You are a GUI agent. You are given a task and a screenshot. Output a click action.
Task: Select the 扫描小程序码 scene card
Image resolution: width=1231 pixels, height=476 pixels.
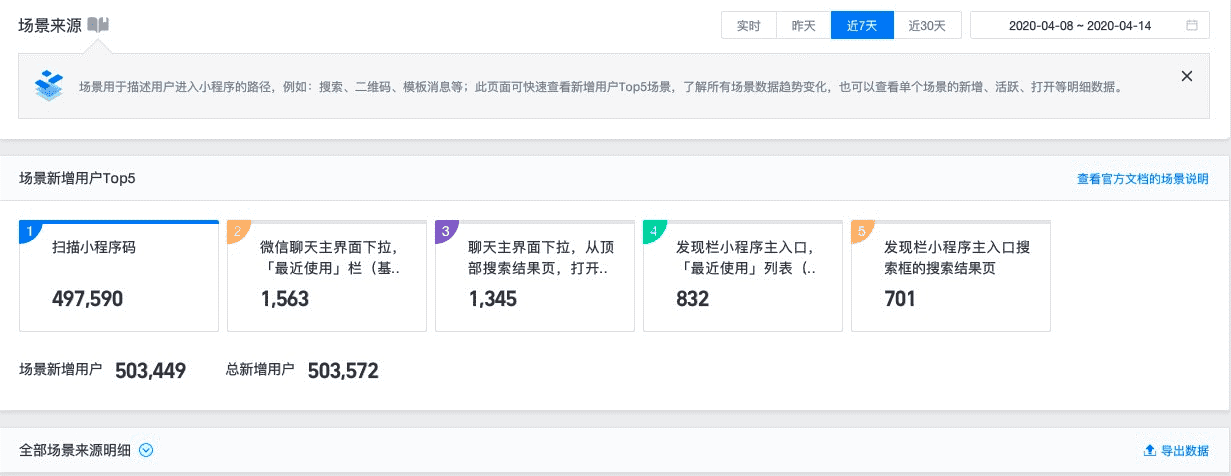119,276
